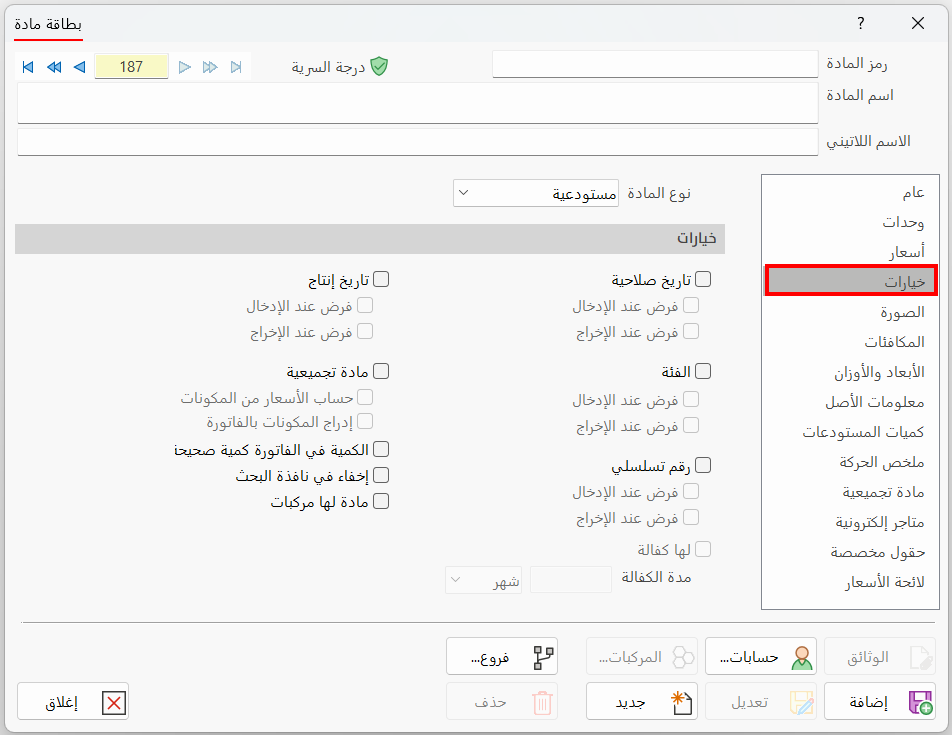
Task: Check إخفاء في نافذة البحث
Action: (381, 475)
